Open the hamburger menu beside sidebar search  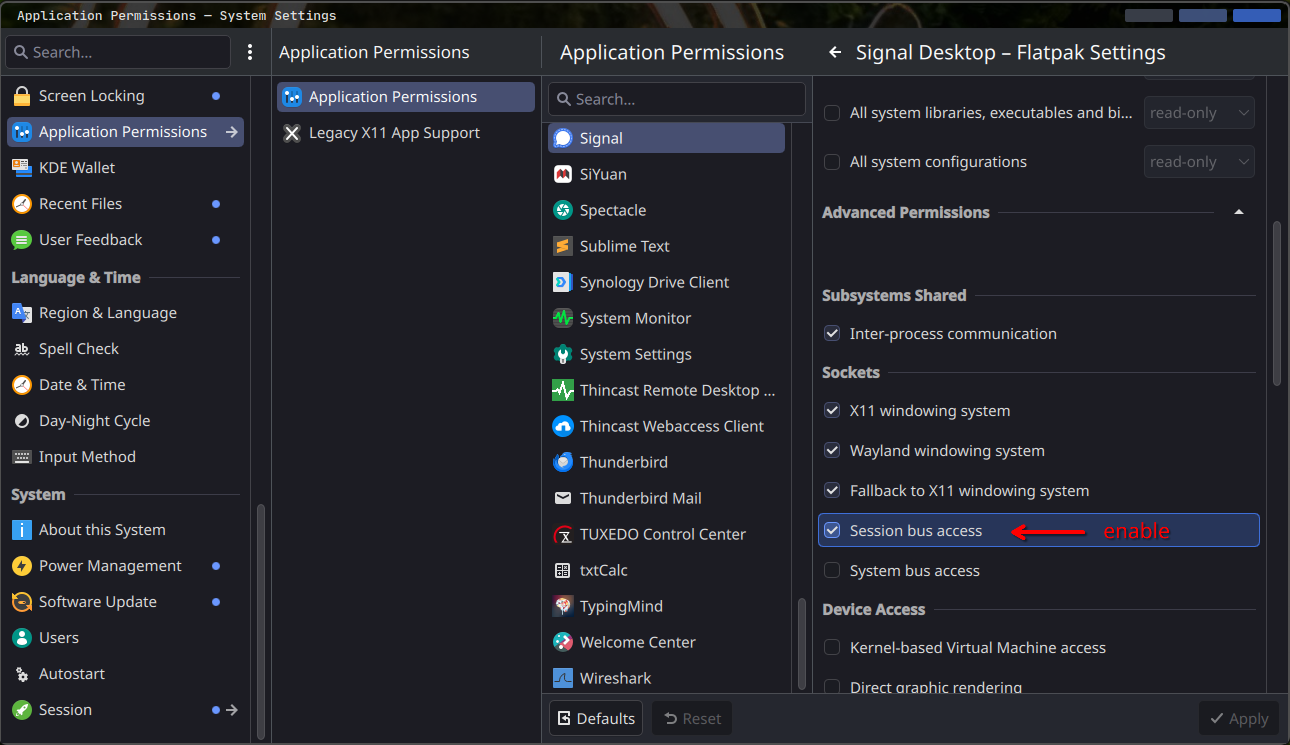(250, 52)
